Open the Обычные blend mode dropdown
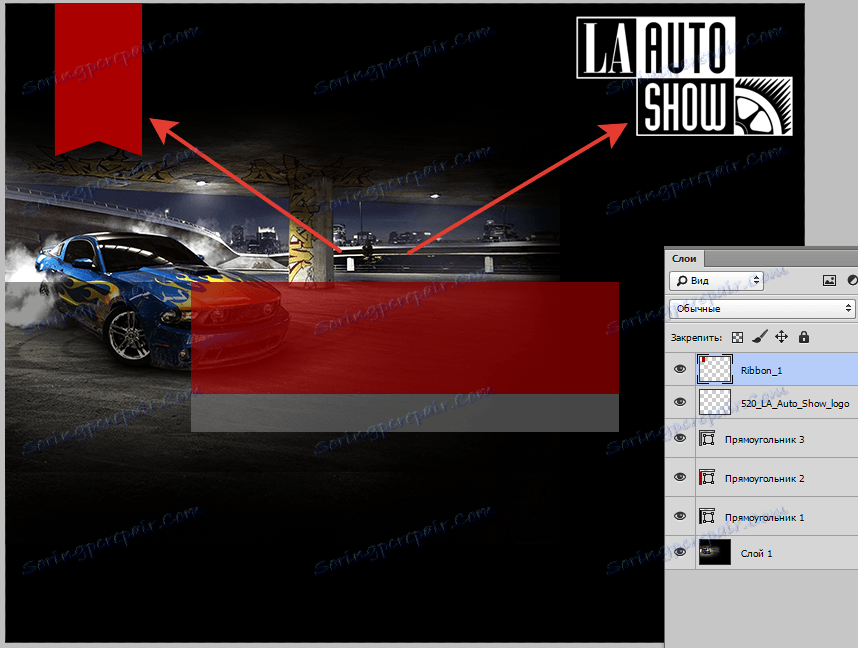Viewport: 858px width, 648px height. pyautogui.click(x=763, y=309)
